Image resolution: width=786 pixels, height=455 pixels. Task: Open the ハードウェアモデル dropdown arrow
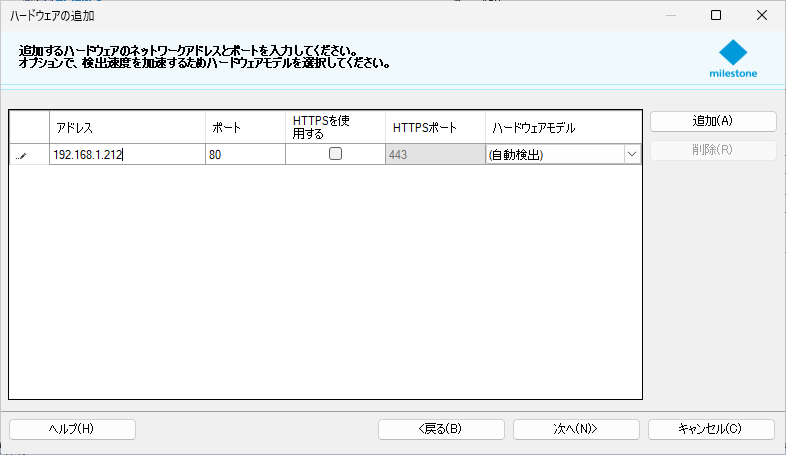pos(632,155)
